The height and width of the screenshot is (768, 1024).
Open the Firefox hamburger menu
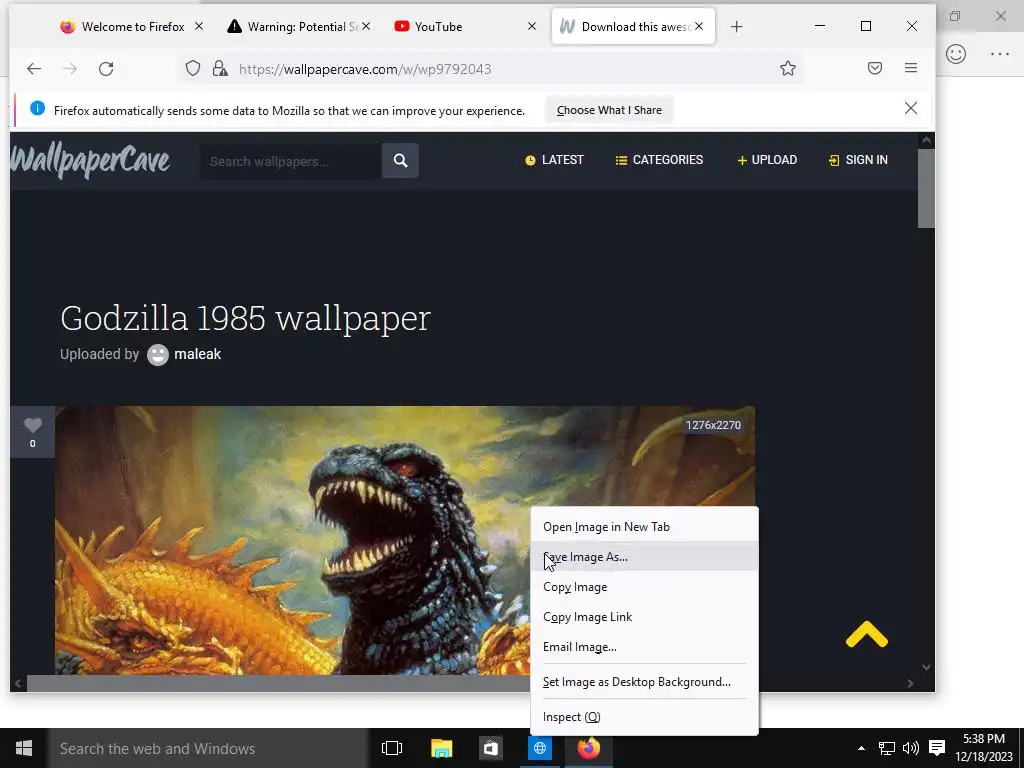pyautogui.click(x=911, y=68)
